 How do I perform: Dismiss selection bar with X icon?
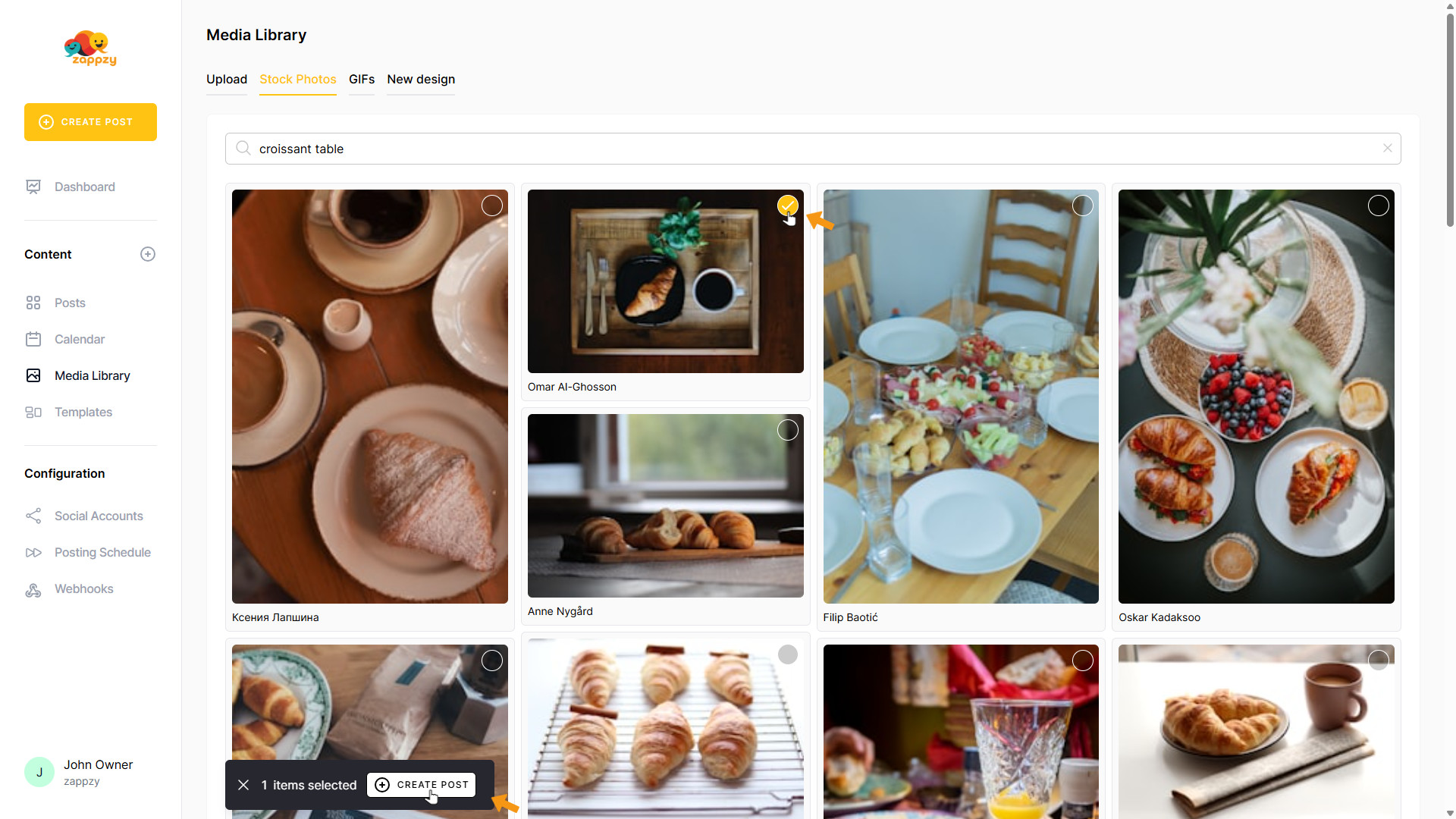(243, 785)
